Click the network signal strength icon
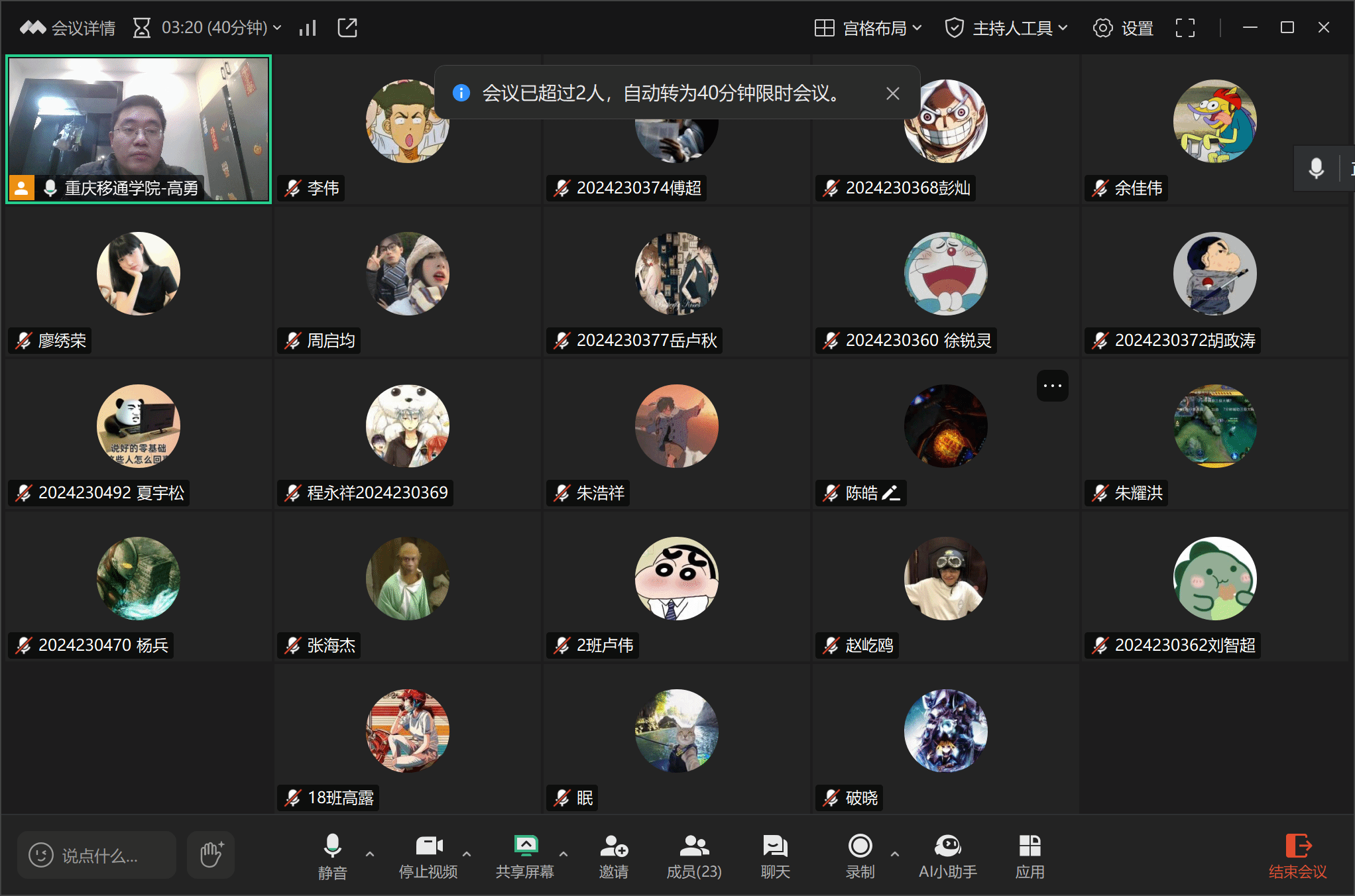The height and width of the screenshot is (896, 1355). point(308,28)
